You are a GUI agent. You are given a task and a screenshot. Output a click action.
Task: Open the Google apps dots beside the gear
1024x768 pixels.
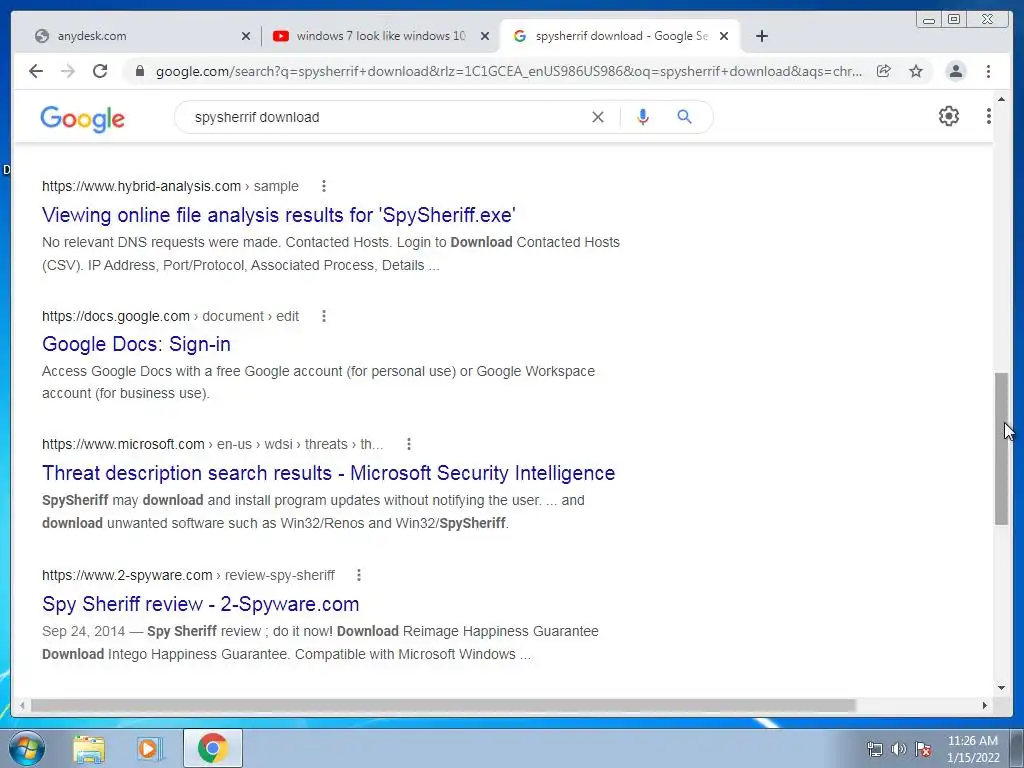pos(989,116)
